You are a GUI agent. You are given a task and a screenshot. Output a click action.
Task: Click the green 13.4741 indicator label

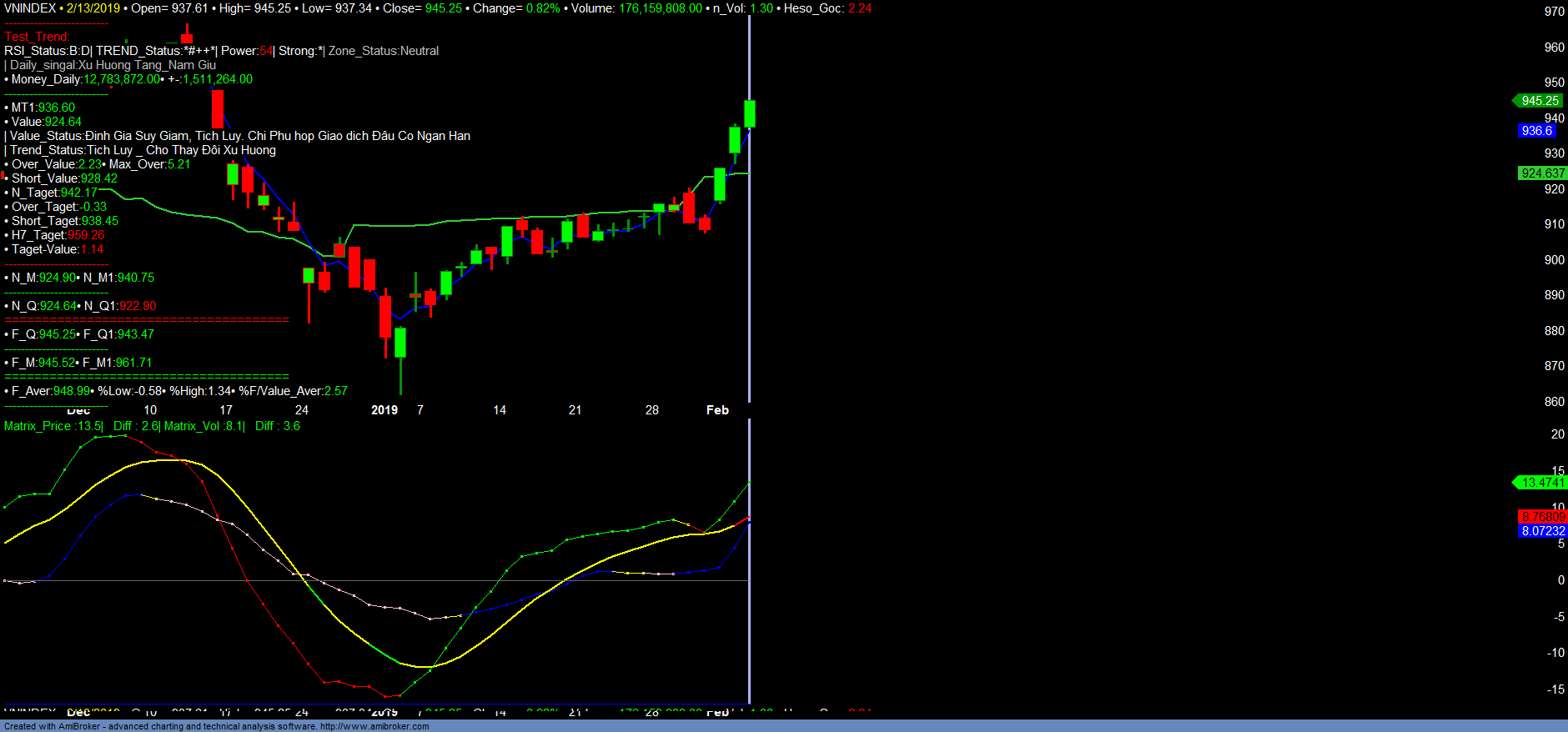point(1542,483)
